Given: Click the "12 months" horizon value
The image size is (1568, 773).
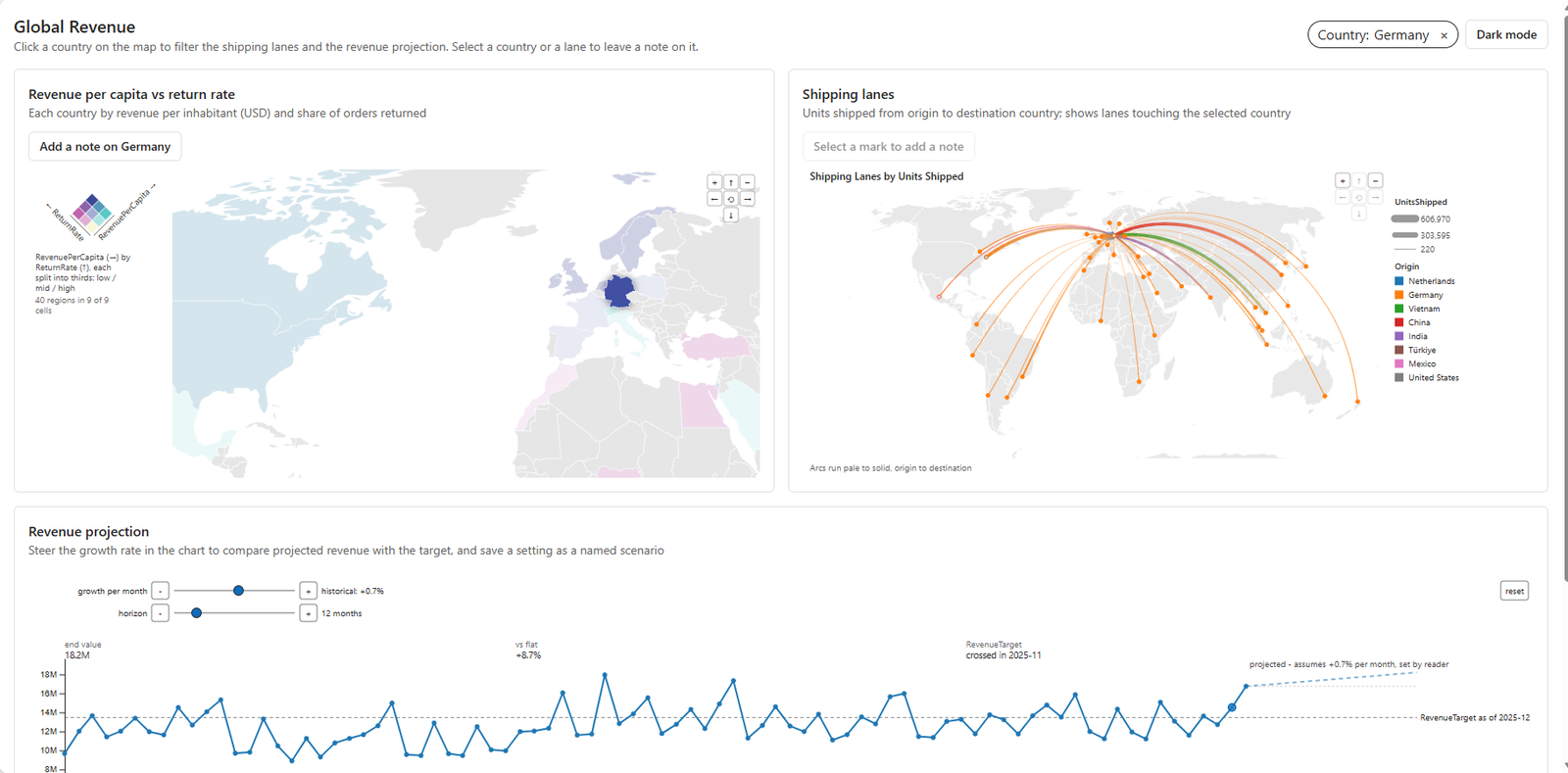Looking at the screenshot, I should pos(342,614).
